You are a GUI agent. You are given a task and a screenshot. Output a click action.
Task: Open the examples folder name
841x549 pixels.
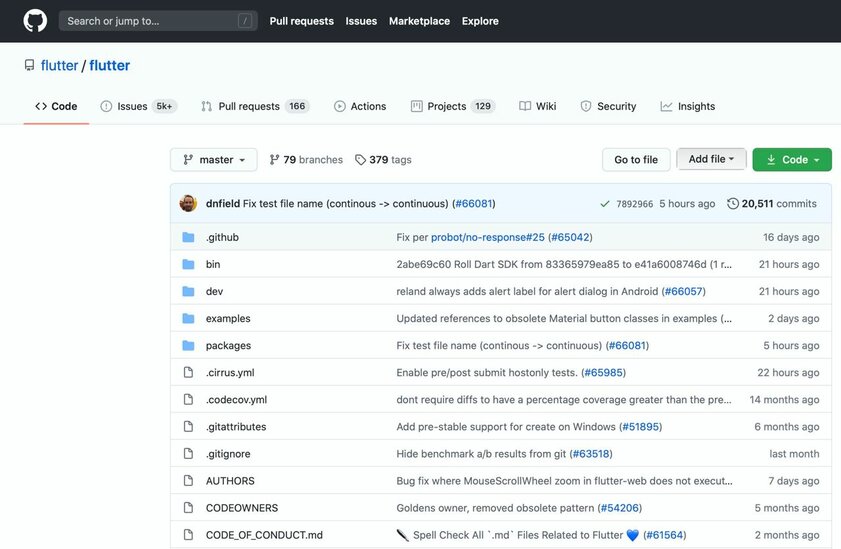[228, 318]
